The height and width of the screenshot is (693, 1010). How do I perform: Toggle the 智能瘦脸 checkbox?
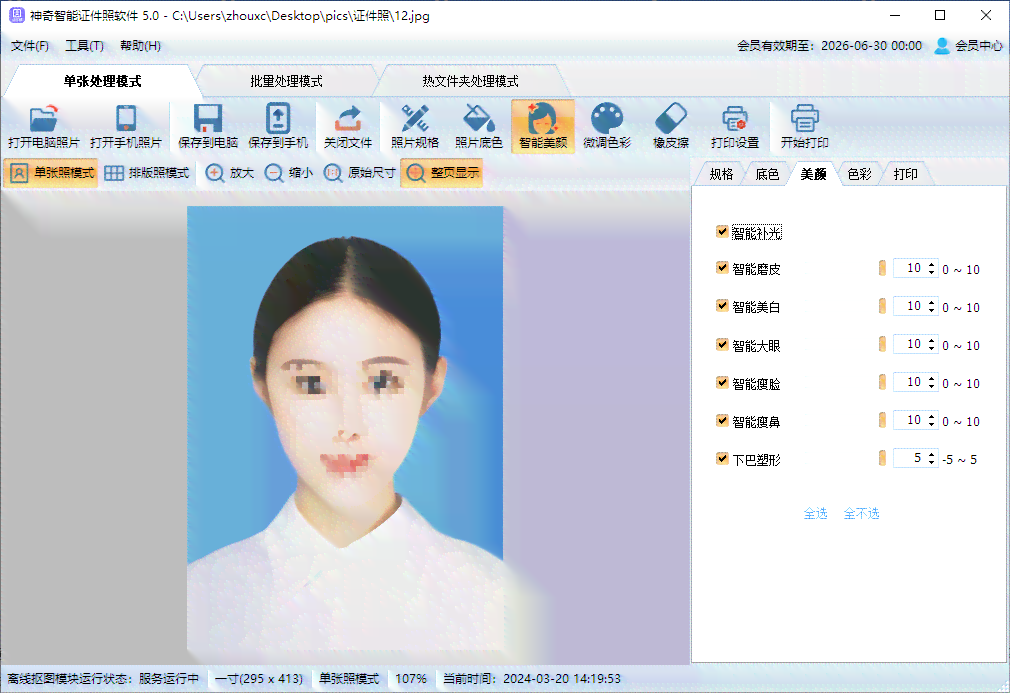pos(722,383)
